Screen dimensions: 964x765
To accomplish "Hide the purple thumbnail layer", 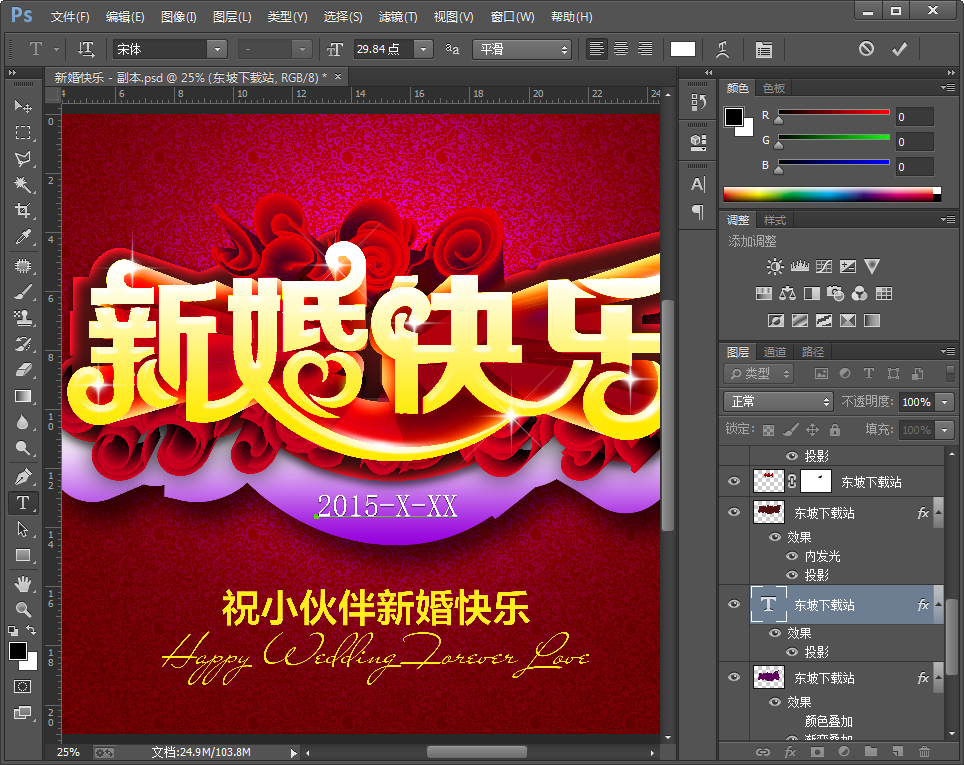I will coord(734,677).
